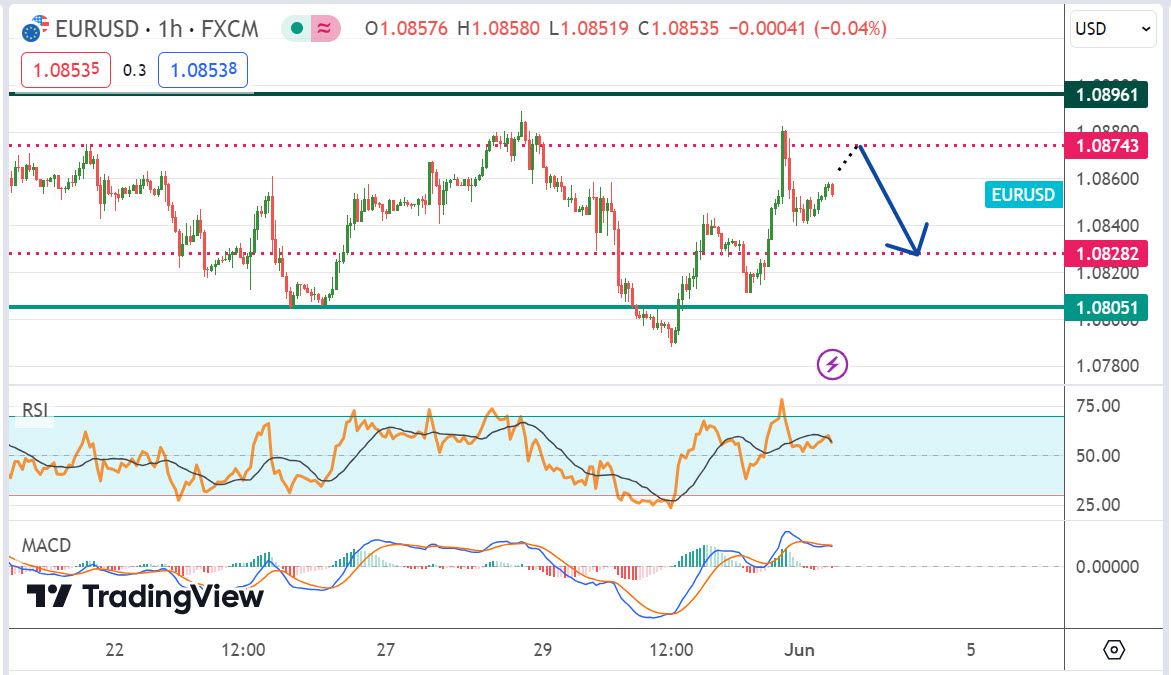Open the USD currency dropdown
This screenshot has height=675, width=1171.
pyautogui.click(x=1114, y=29)
